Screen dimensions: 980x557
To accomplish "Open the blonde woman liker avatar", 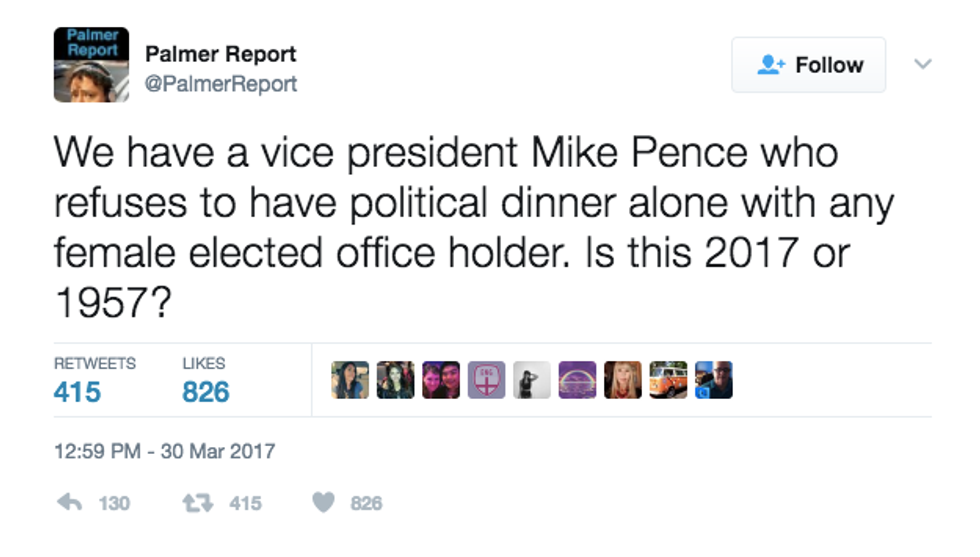I will click(622, 380).
